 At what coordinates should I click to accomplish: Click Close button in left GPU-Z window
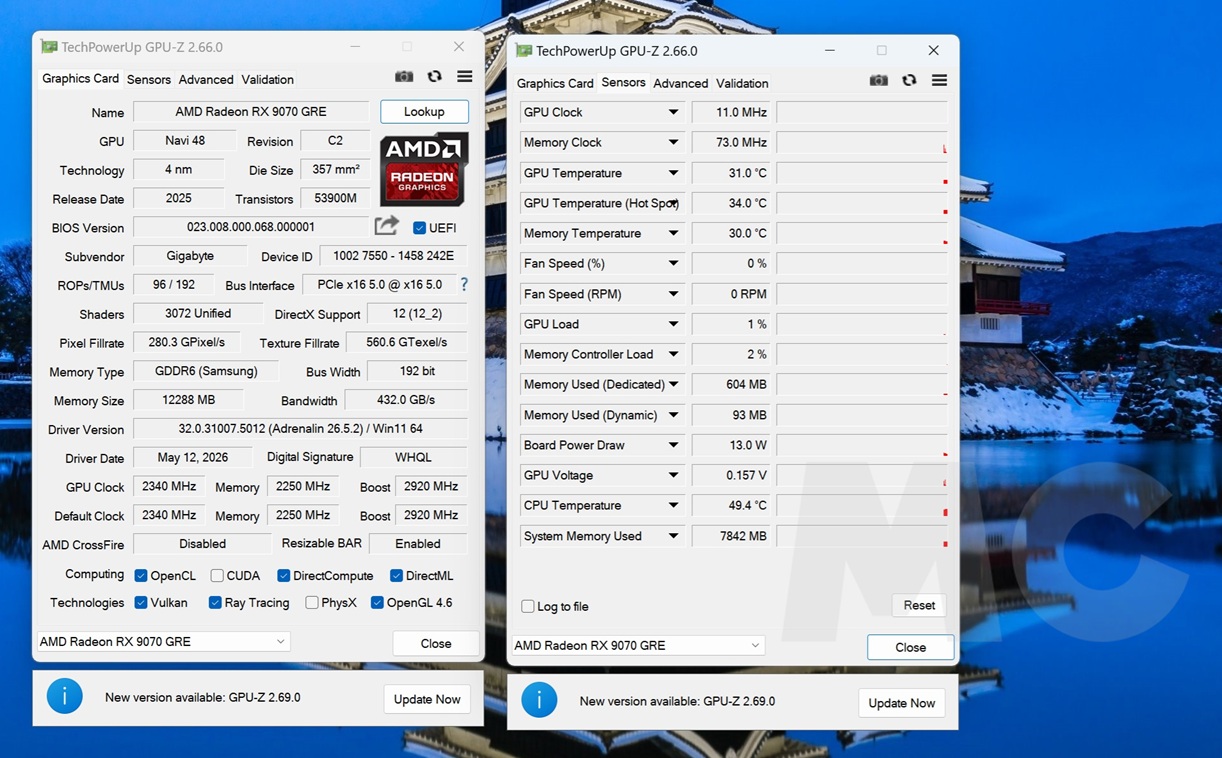coord(436,643)
